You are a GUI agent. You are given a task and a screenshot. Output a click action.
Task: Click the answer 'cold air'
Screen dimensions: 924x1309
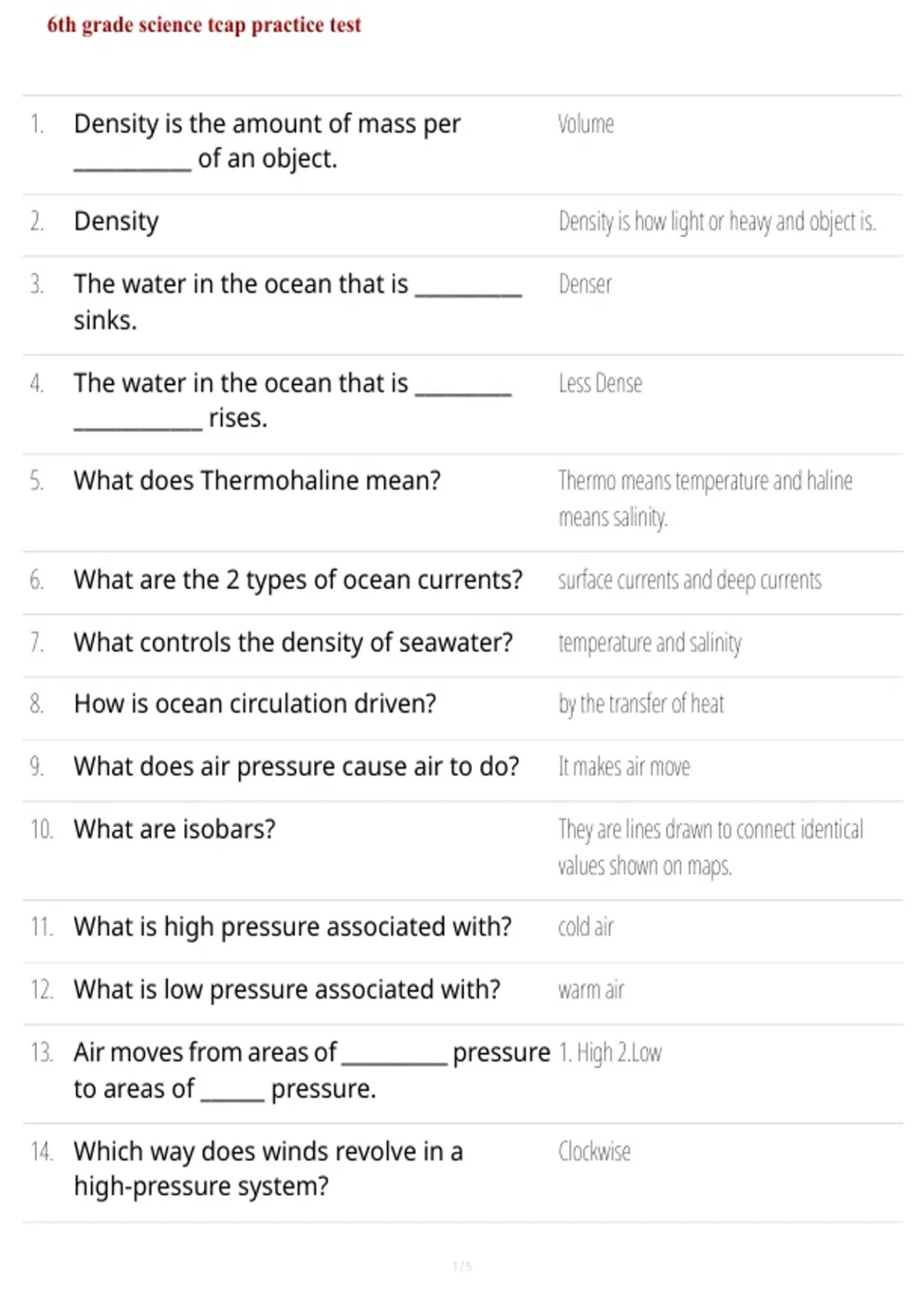click(586, 927)
